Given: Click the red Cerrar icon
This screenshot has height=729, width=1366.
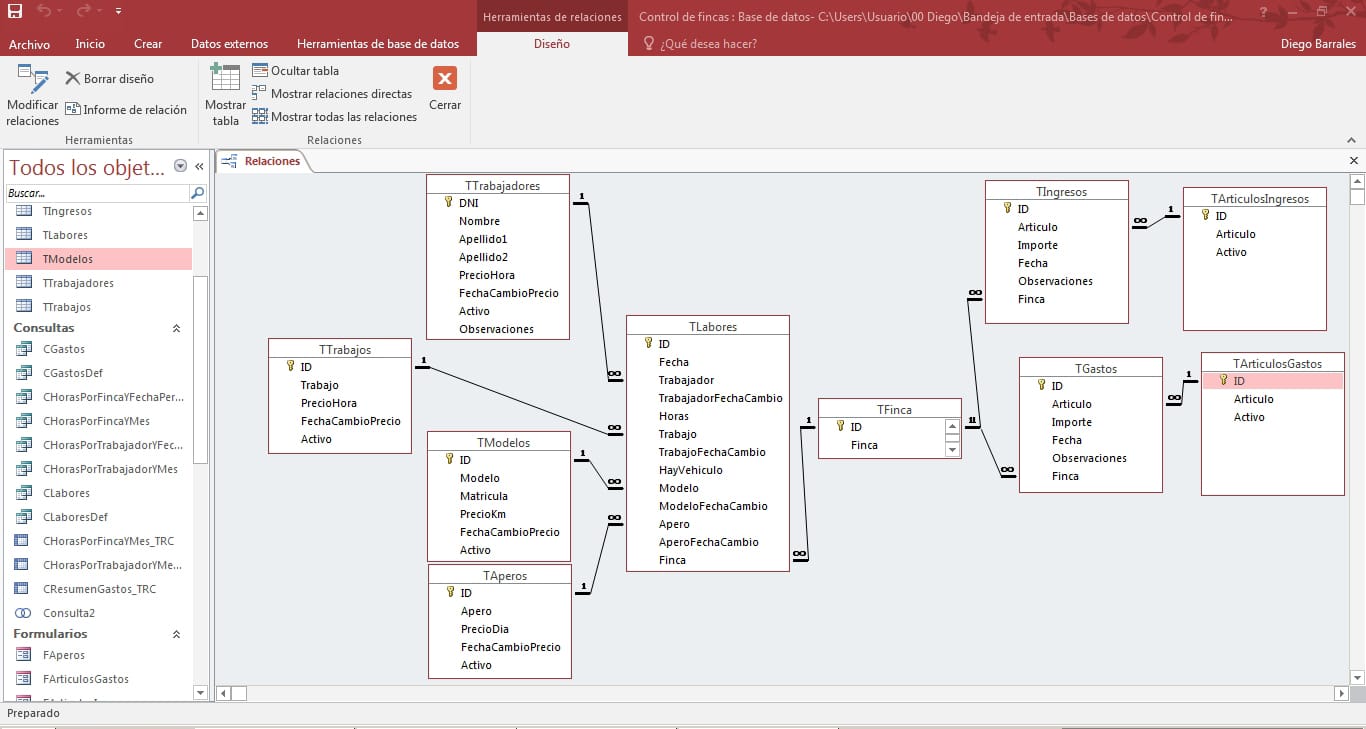Looking at the screenshot, I should coord(445,79).
